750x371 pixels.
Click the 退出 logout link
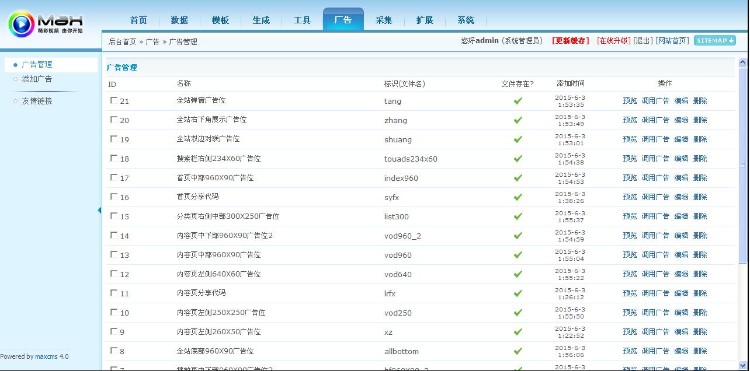[x=643, y=41]
